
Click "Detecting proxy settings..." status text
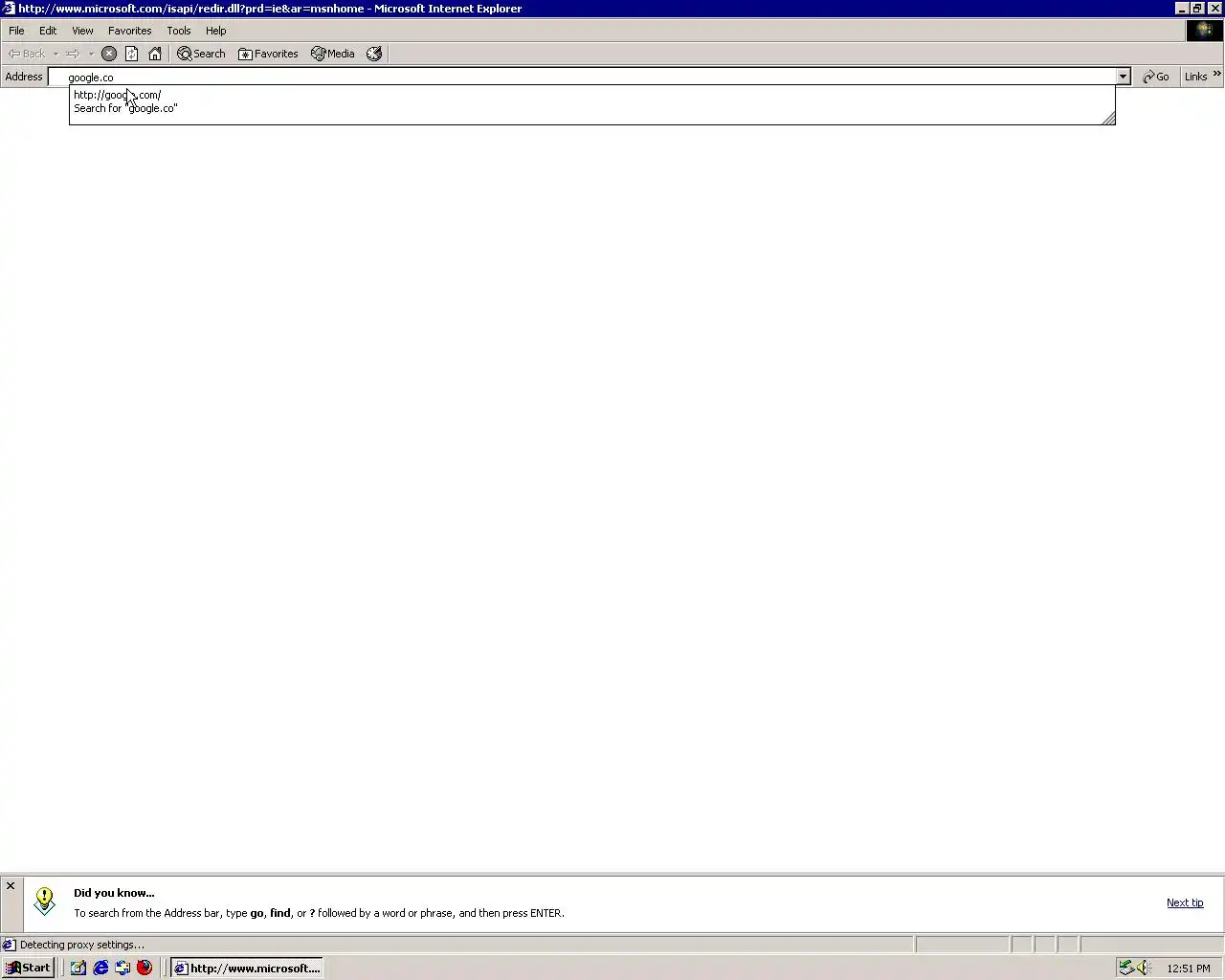click(x=82, y=945)
